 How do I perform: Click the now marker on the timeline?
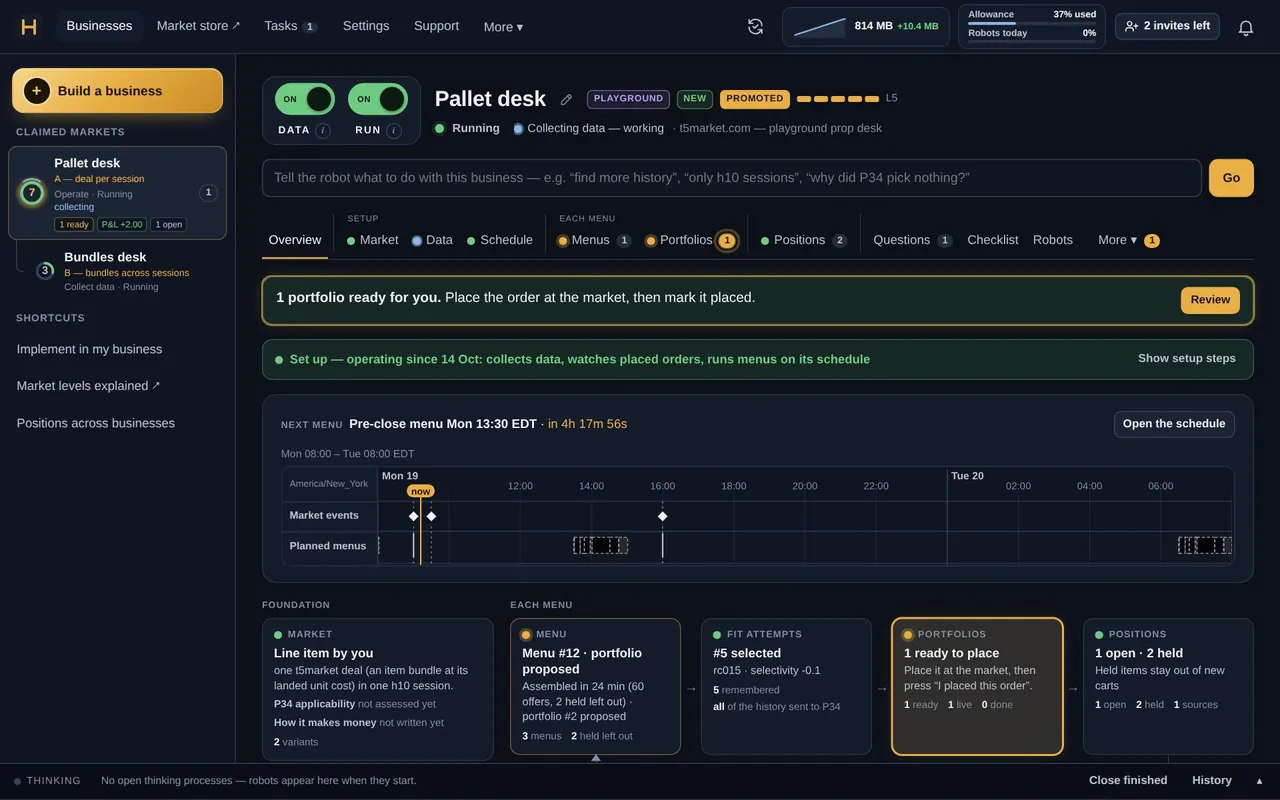click(x=421, y=491)
